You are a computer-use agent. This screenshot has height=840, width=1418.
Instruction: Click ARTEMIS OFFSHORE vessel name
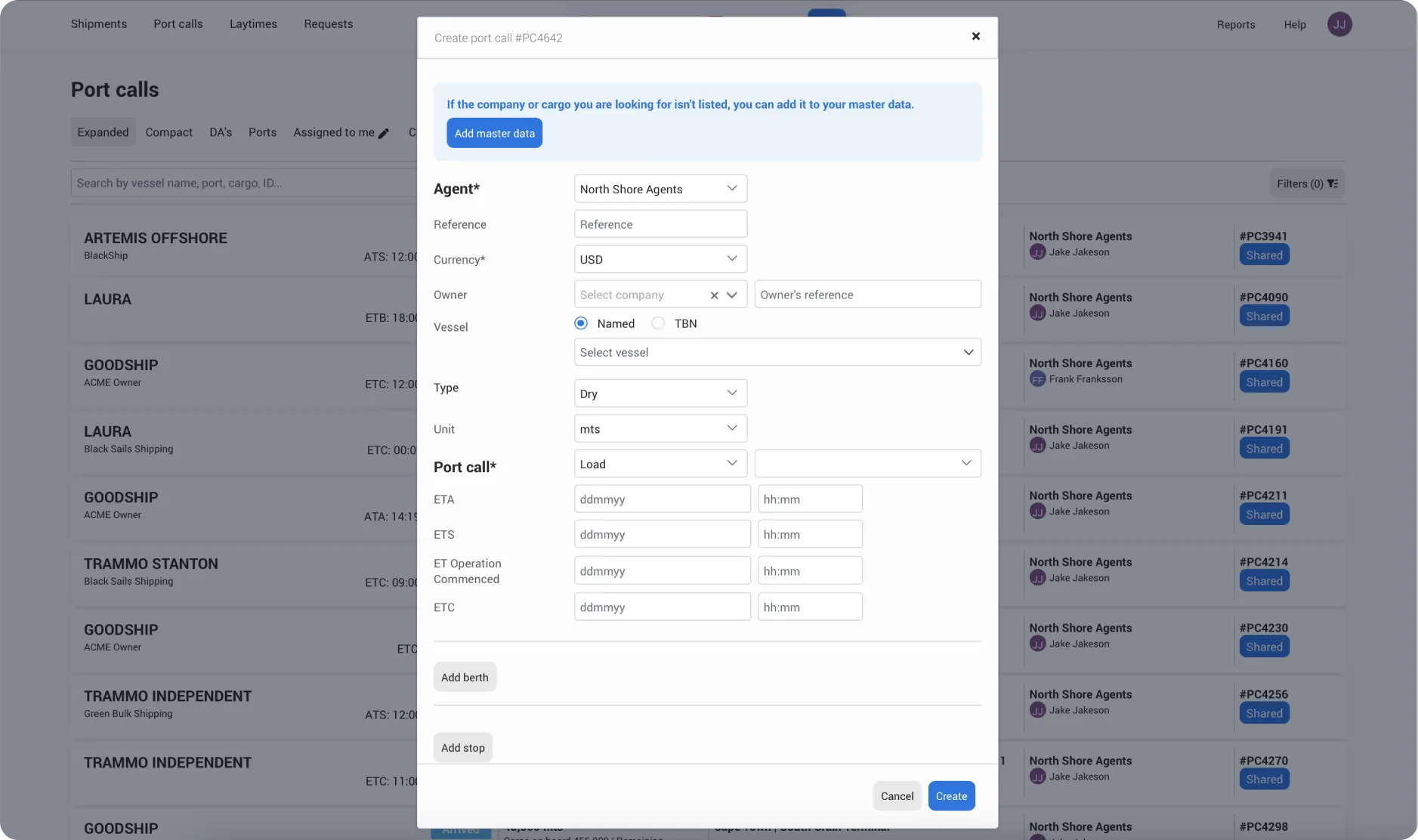click(x=156, y=238)
